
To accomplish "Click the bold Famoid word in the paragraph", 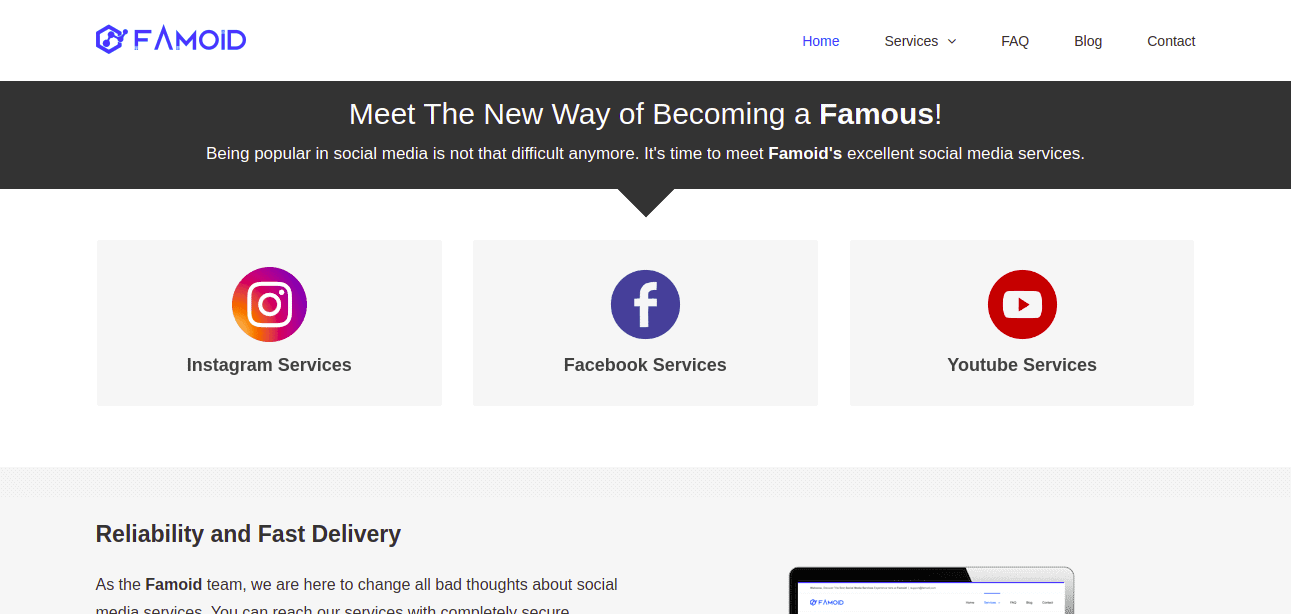I will click(x=174, y=584).
